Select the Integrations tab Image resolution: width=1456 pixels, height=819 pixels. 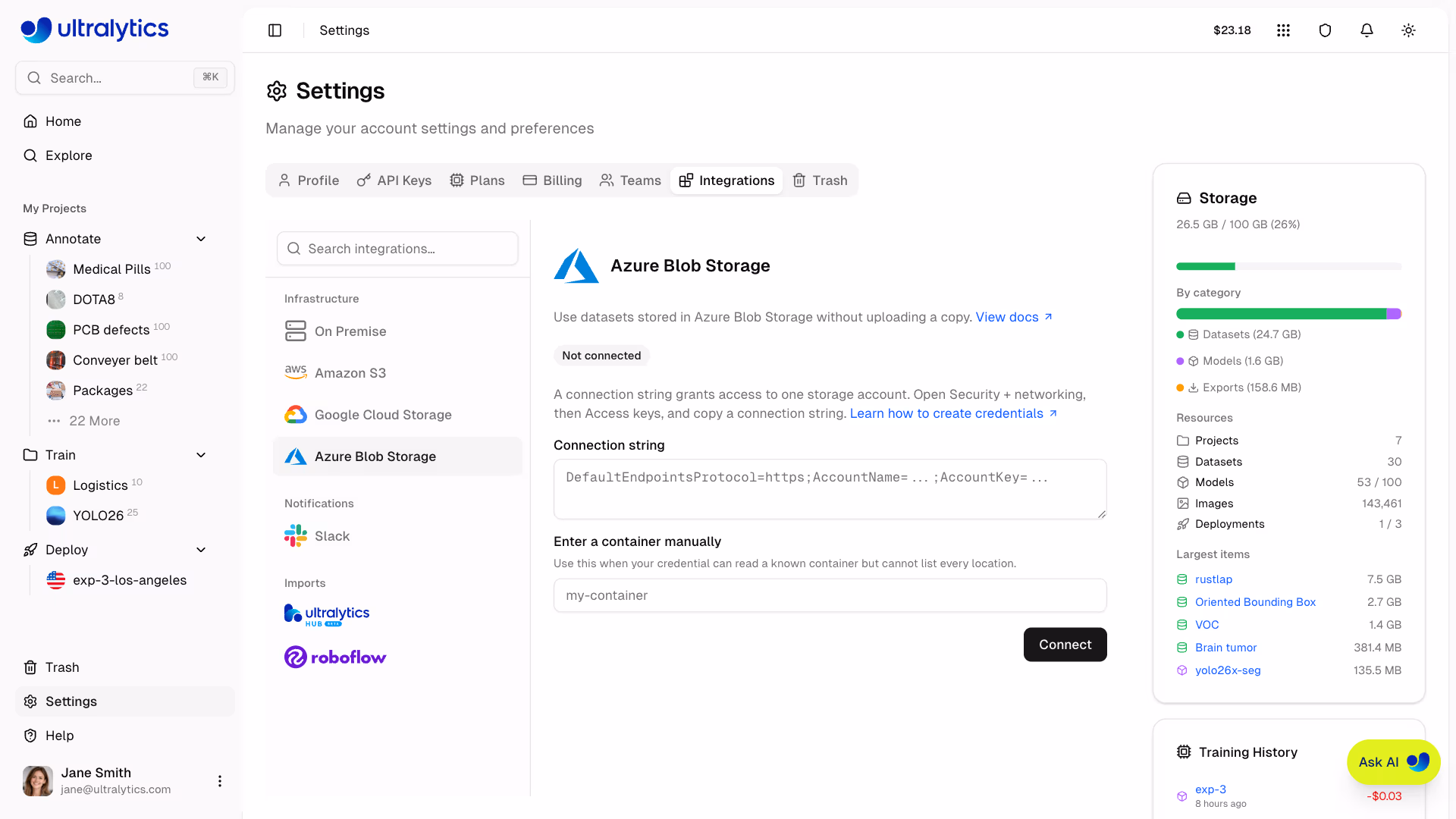(726, 180)
